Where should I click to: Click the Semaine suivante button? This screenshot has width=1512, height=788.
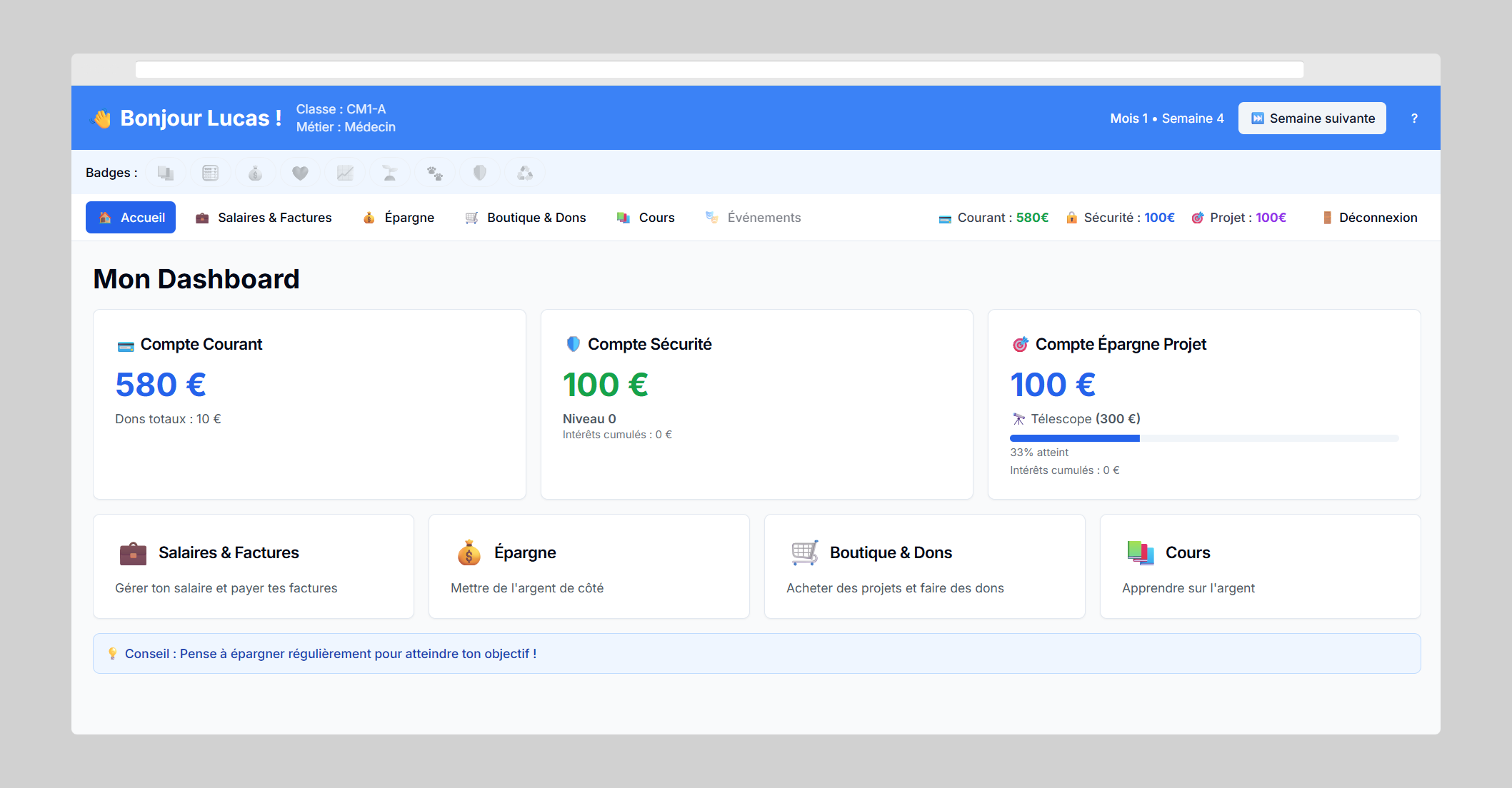click(1311, 118)
